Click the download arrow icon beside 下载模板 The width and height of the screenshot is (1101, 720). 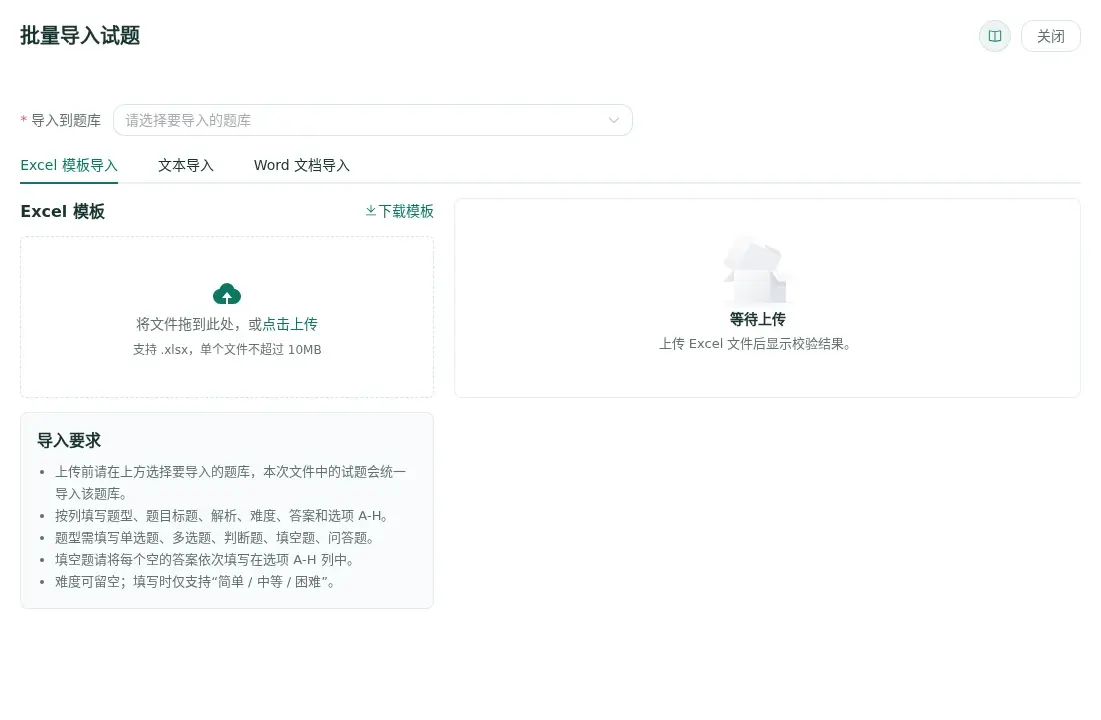[x=371, y=211]
